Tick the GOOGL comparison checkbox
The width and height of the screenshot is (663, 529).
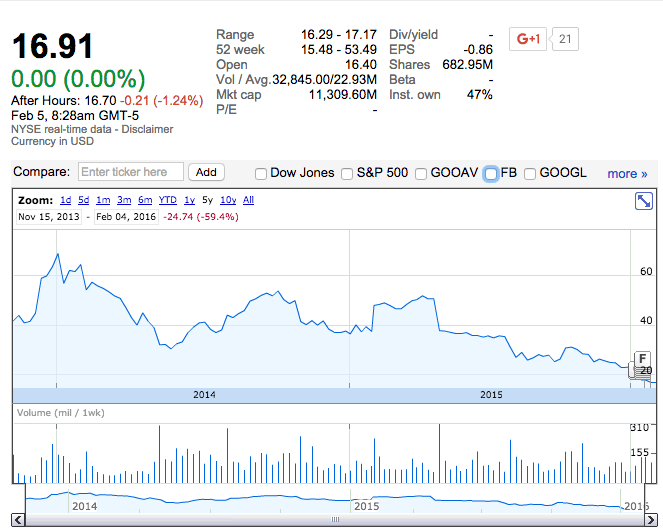coord(530,173)
